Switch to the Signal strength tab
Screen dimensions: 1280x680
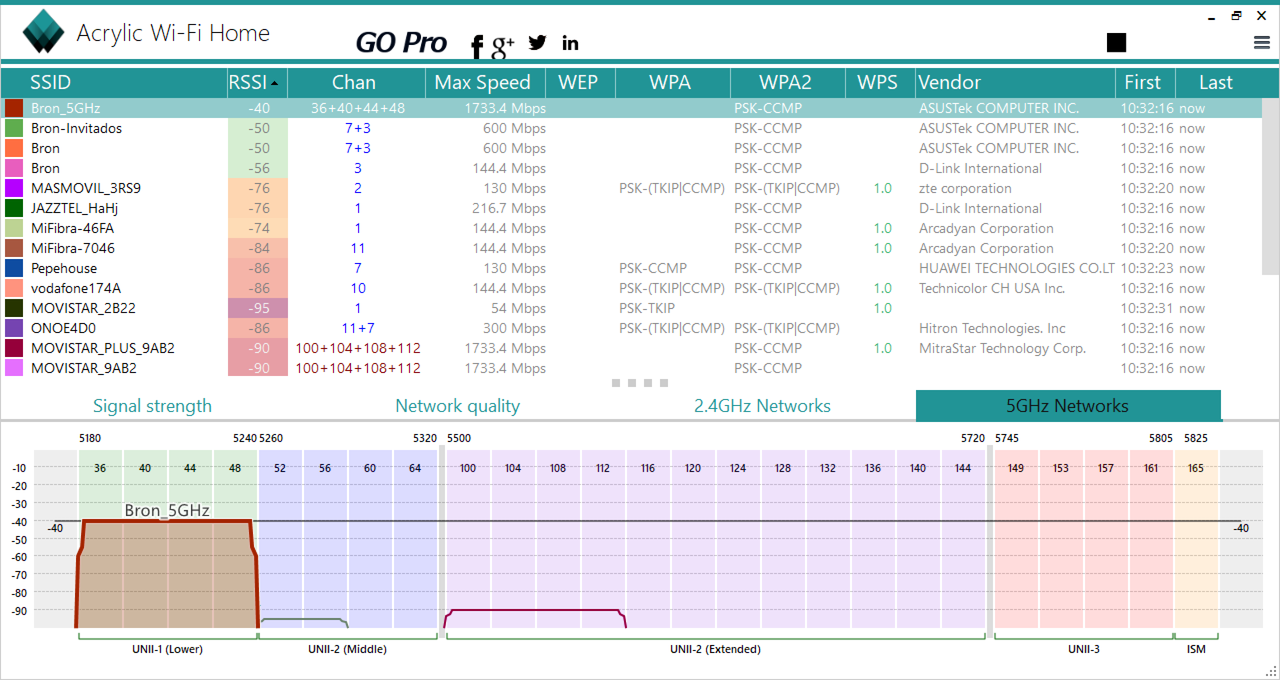[153, 406]
